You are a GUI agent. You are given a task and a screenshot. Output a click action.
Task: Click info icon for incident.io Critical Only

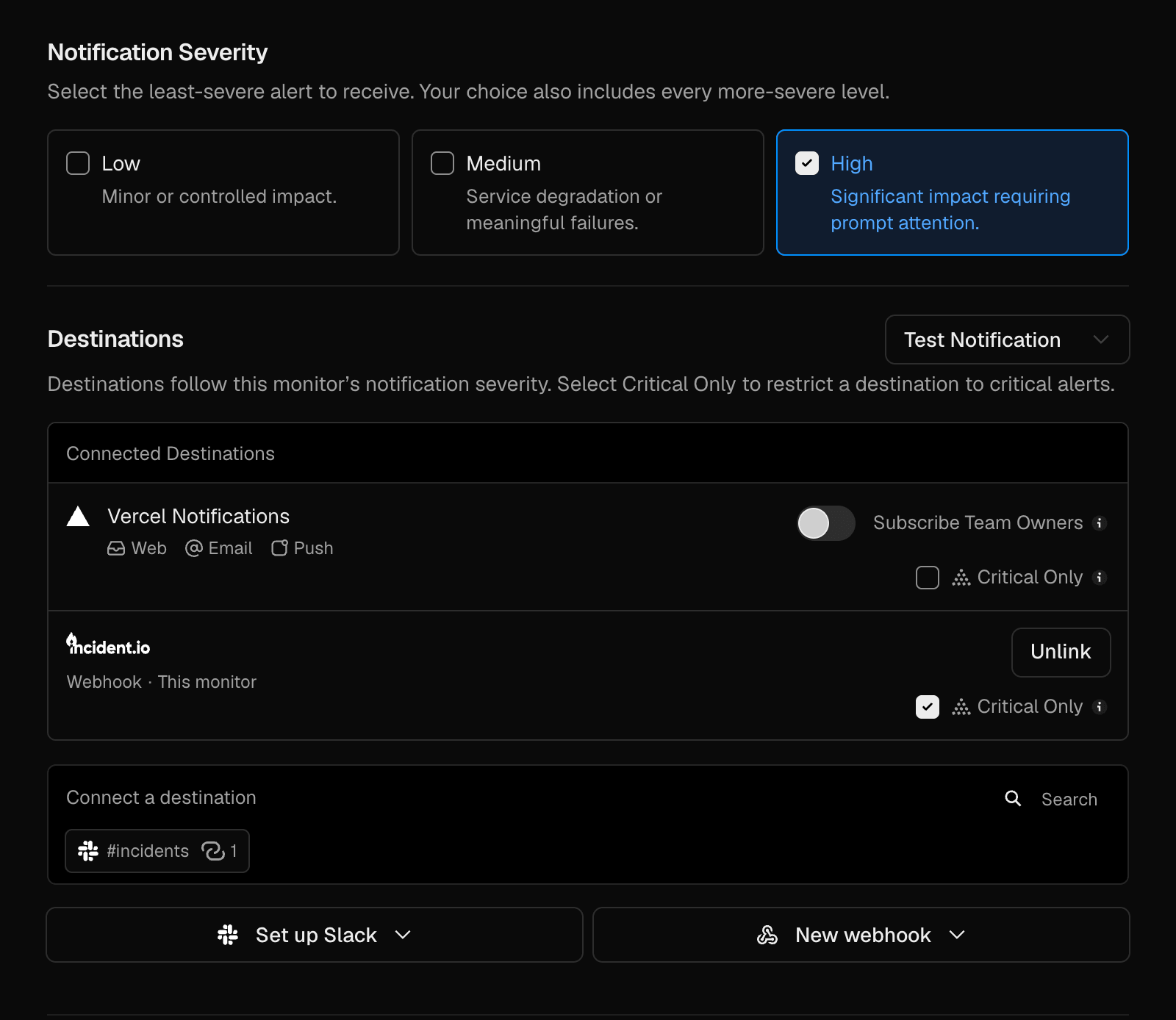[x=1100, y=707]
